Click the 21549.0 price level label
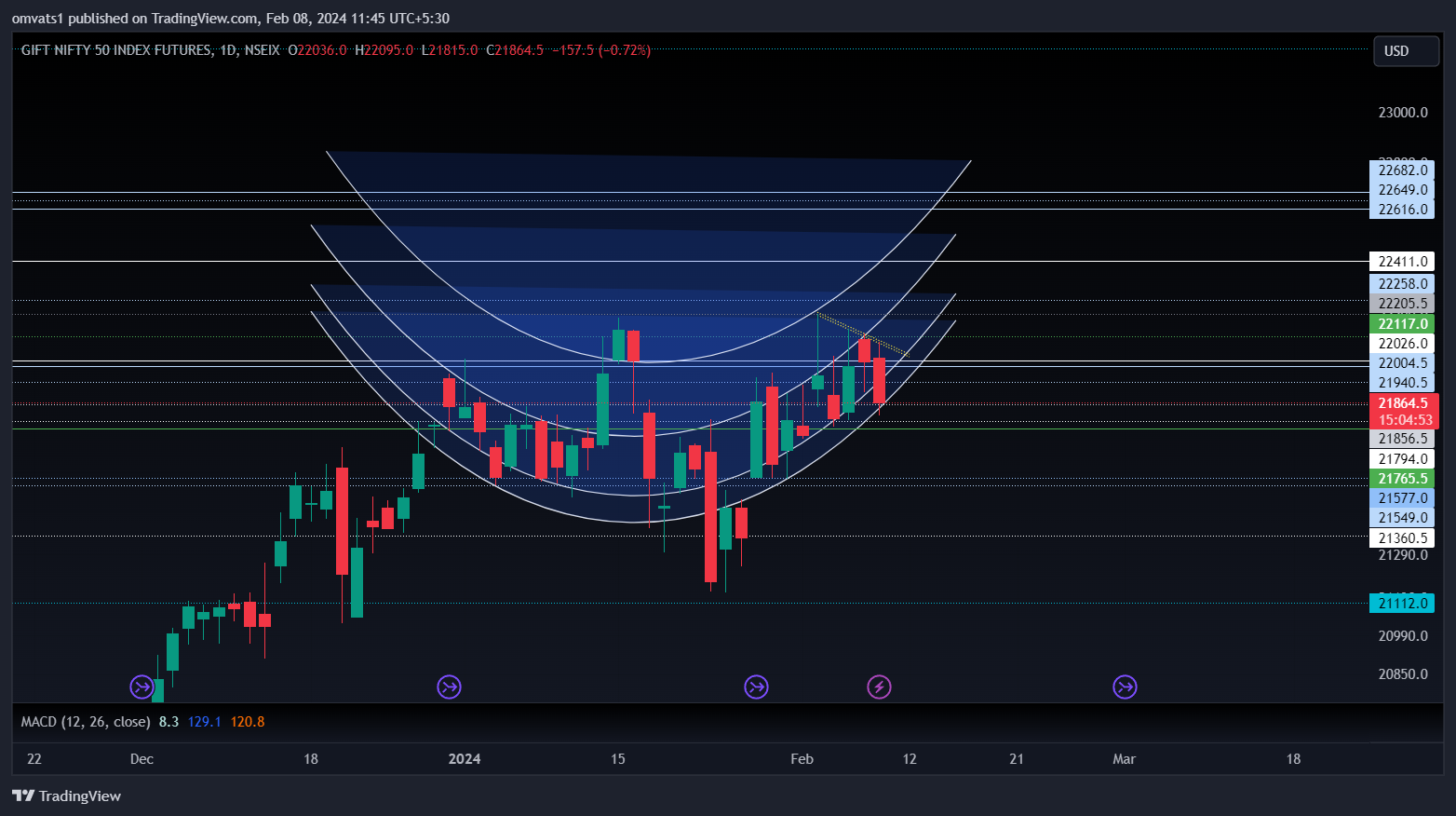 click(1402, 518)
